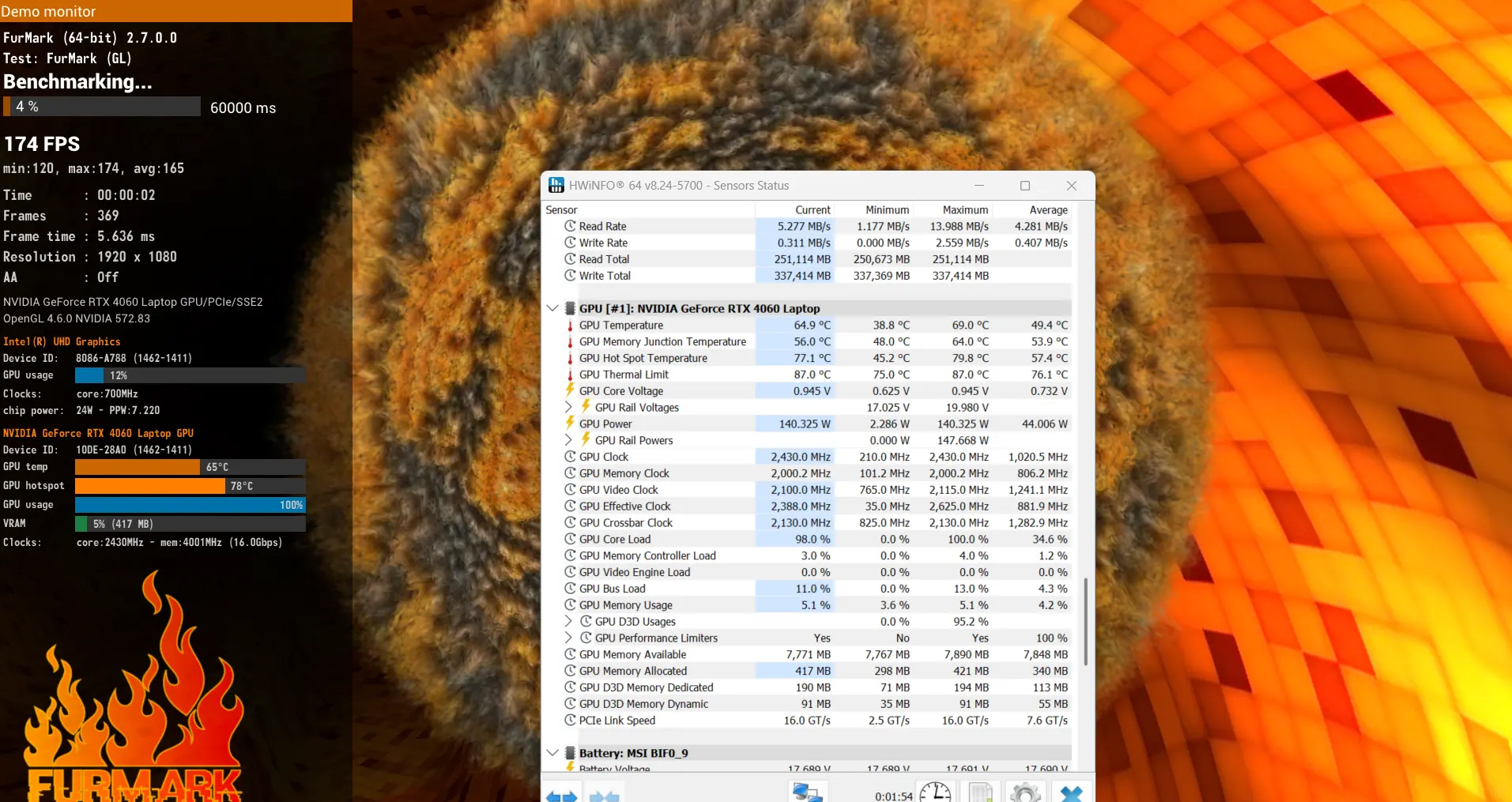Click the icon beside GPU Core Load
The width and height of the screenshot is (1512, 802).
tap(570, 539)
